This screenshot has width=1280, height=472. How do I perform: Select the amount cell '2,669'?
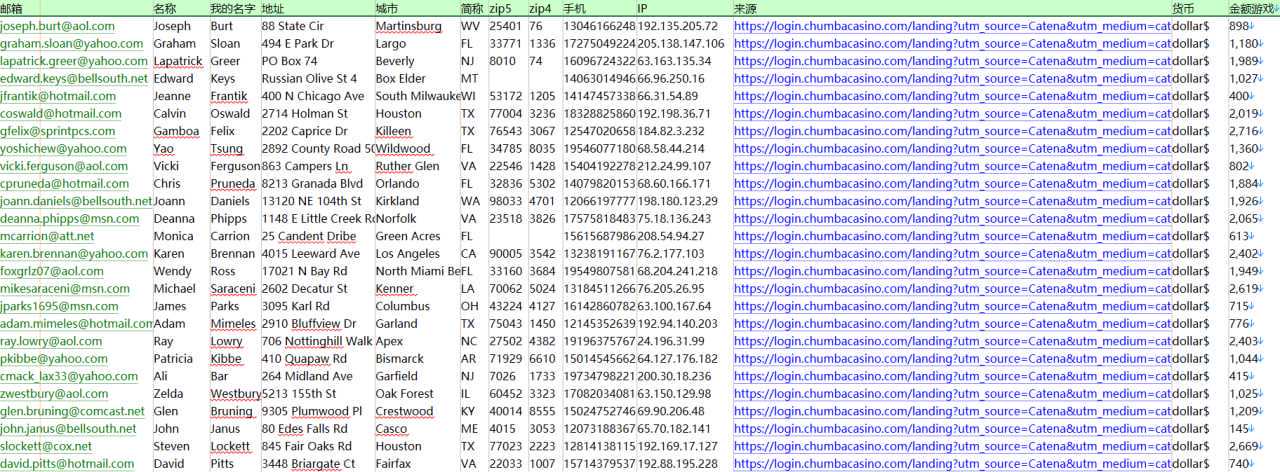(x=1243, y=446)
